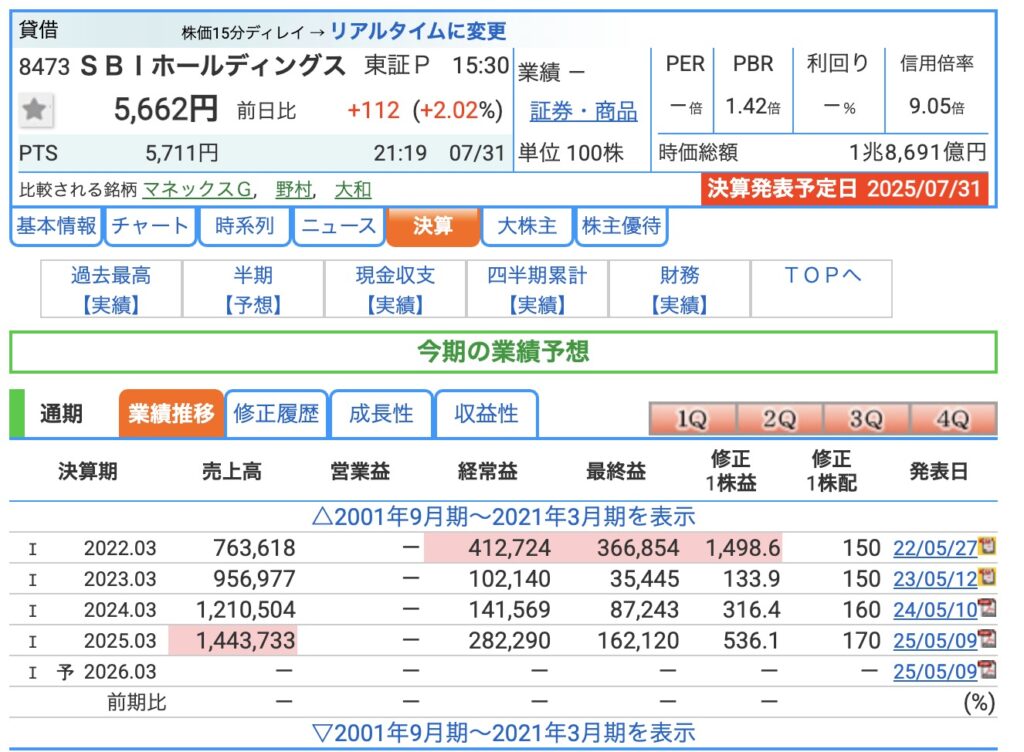Click the 売上高 value 763,618
Screen dimensions: 1024x752
pyautogui.click(x=255, y=548)
